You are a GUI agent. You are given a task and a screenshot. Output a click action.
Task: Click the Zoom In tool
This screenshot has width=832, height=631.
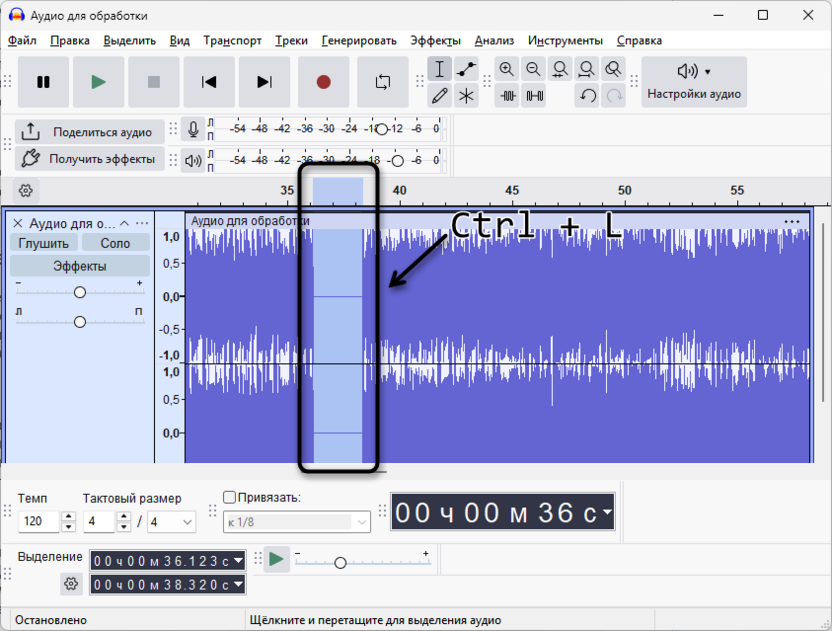pos(509,69)
